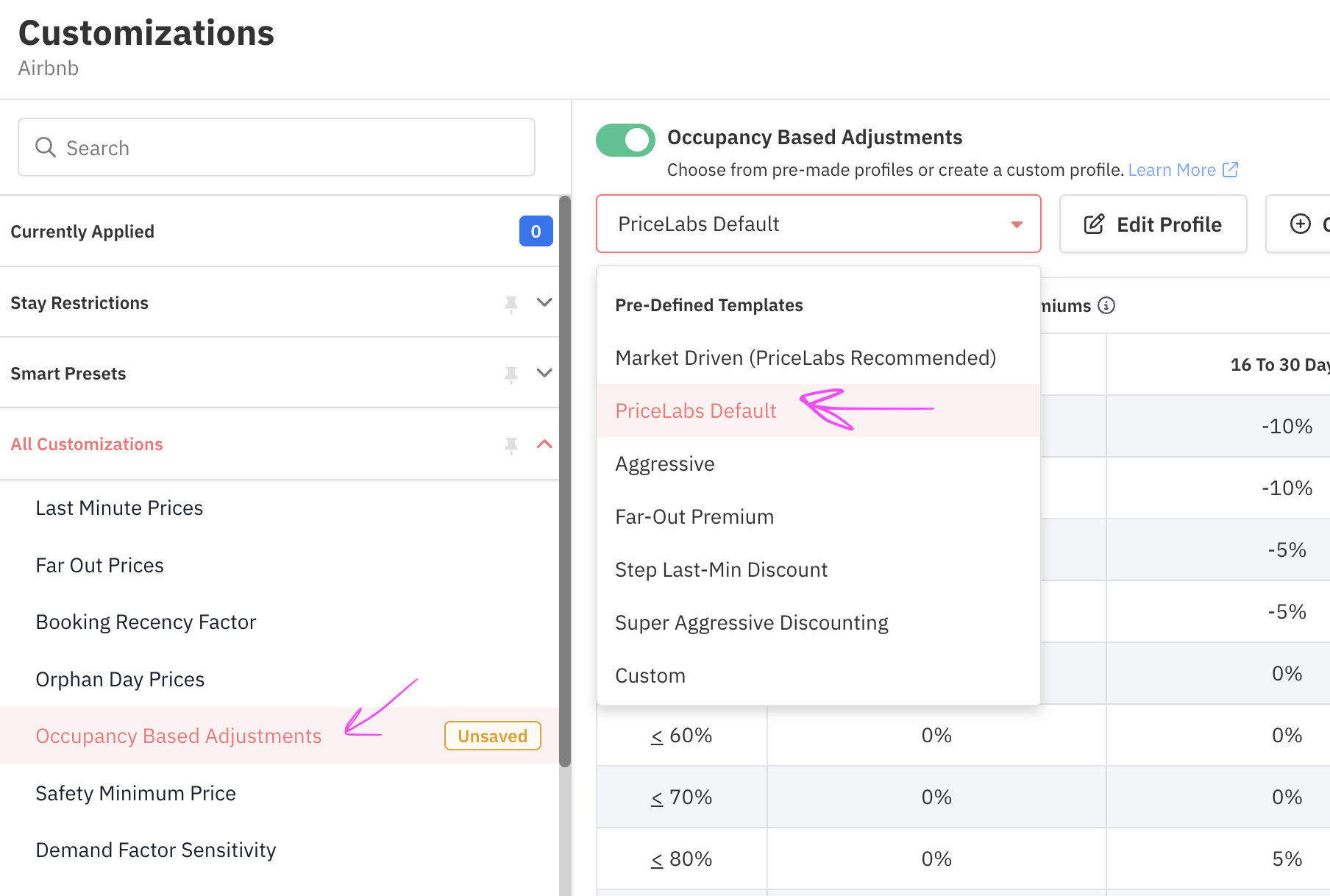Focus the Search input field
The height and width of the screenshot is (896, 1330).
point(294,148)
